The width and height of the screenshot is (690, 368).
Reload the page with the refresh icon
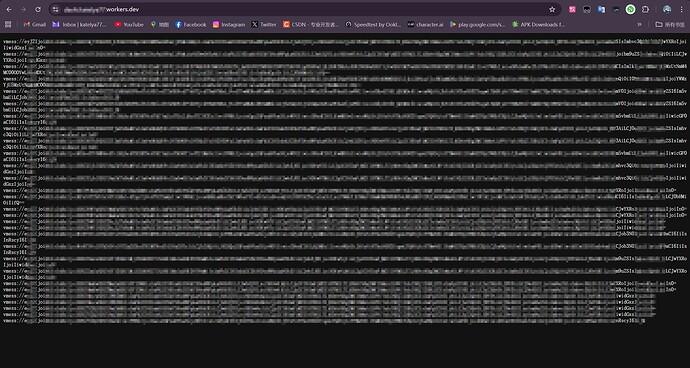click(38, 9)
